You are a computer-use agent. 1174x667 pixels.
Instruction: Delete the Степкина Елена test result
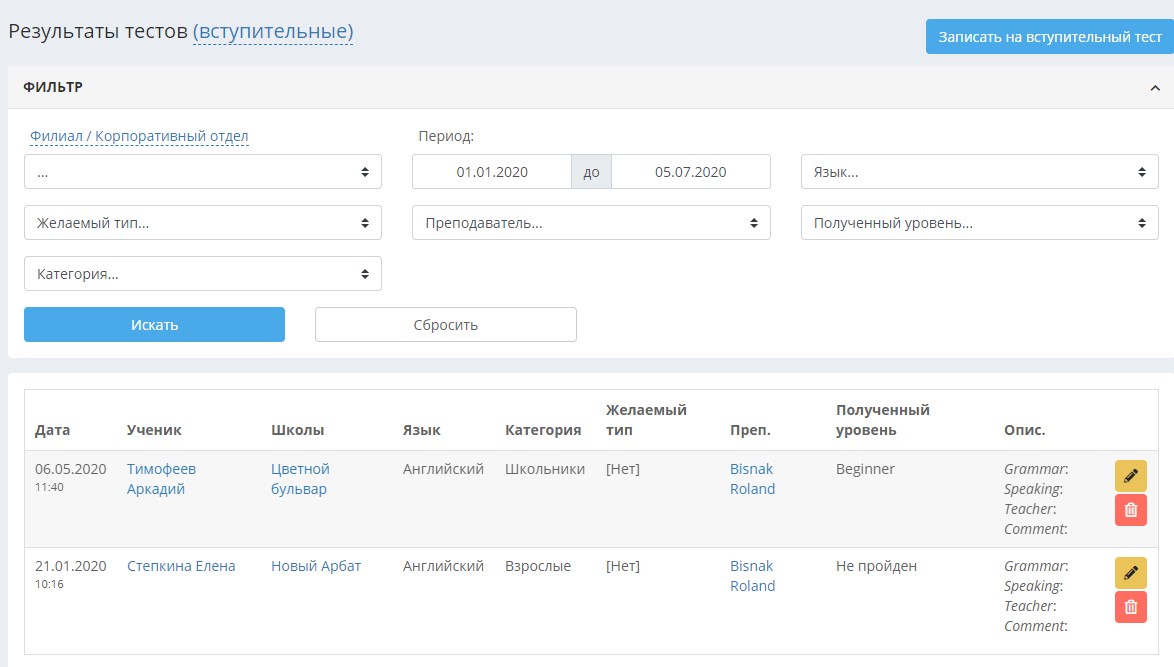[x=1131, y=607]
